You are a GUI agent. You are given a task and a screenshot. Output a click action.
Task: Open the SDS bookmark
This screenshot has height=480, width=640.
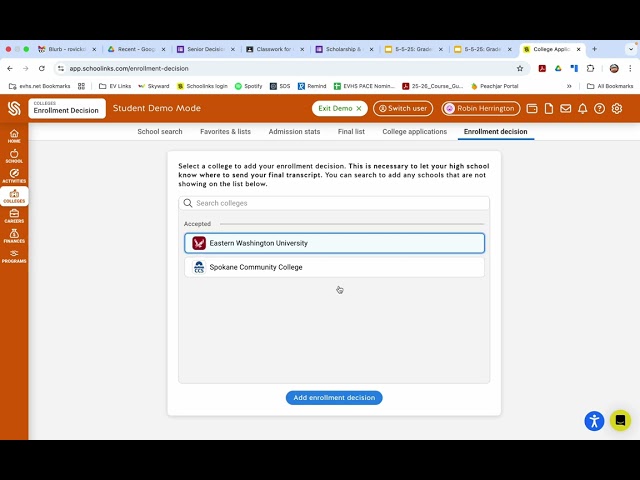pyautogui.click(x=280, y=86)
